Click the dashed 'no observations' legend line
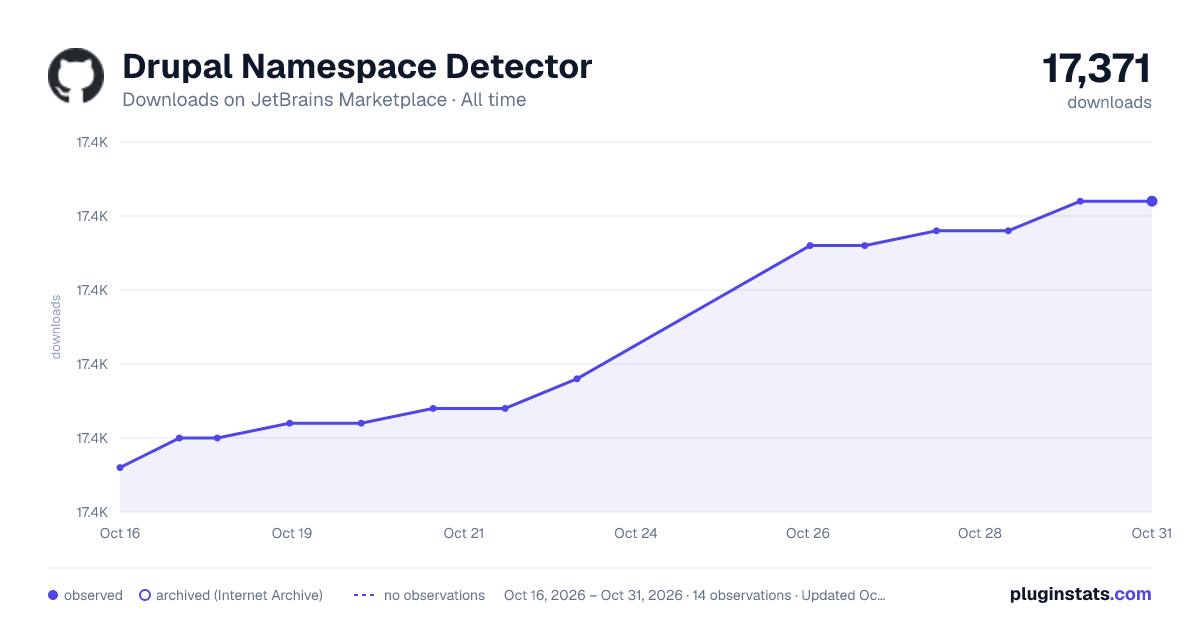Image resolution: width=1200 pixels, height=630 pixels. pos(363,595)
